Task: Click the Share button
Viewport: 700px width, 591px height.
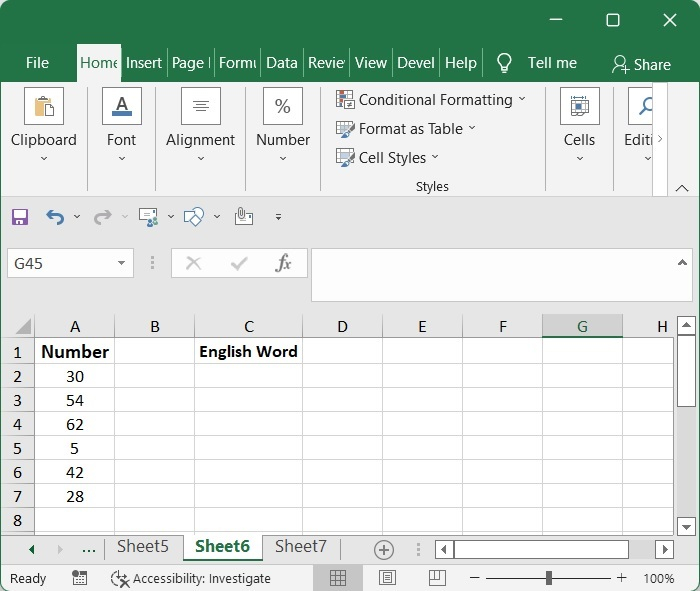Action: click(x=641, y=64)
